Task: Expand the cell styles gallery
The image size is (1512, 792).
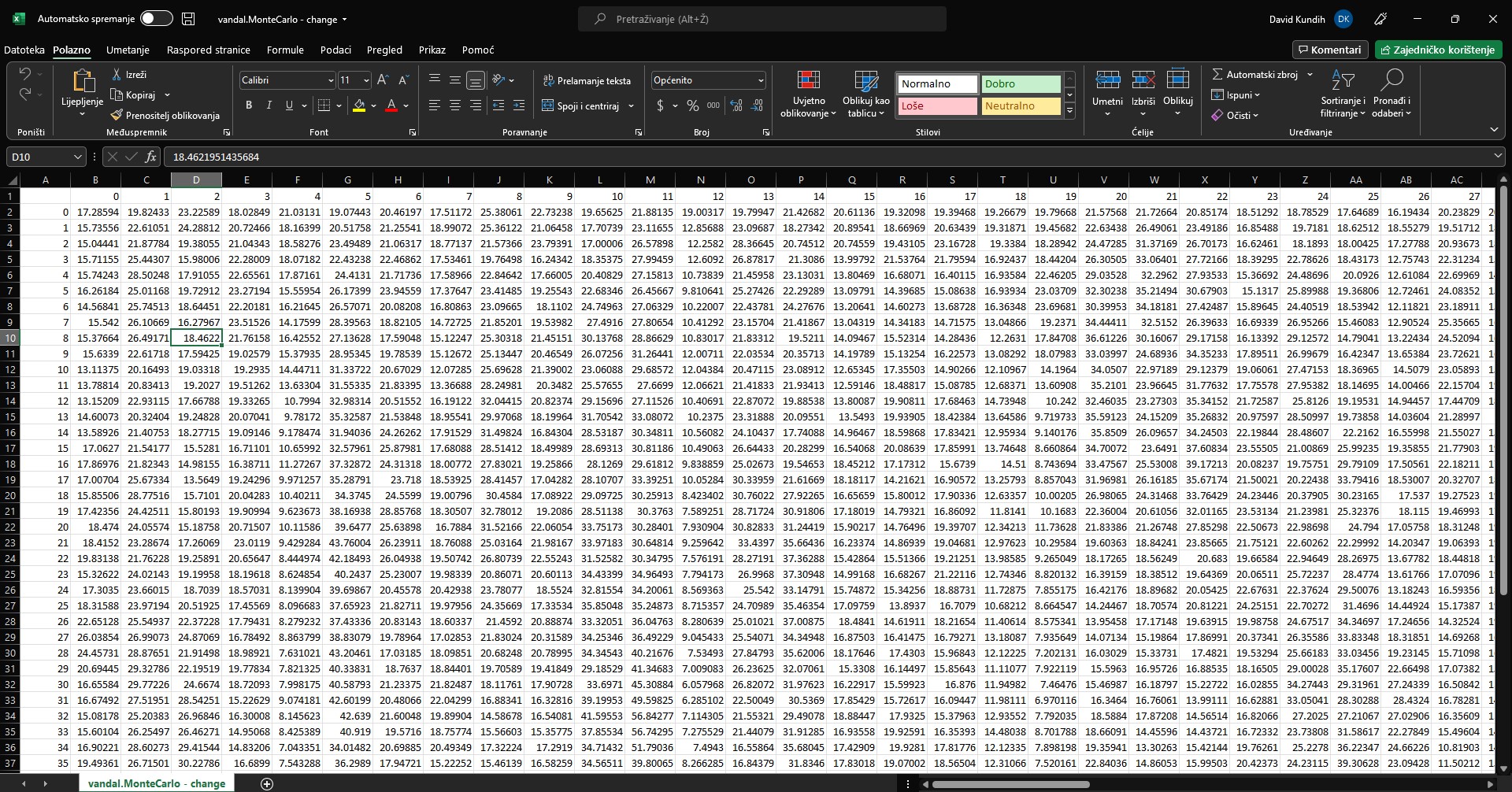Action: tap(1069, 111)
